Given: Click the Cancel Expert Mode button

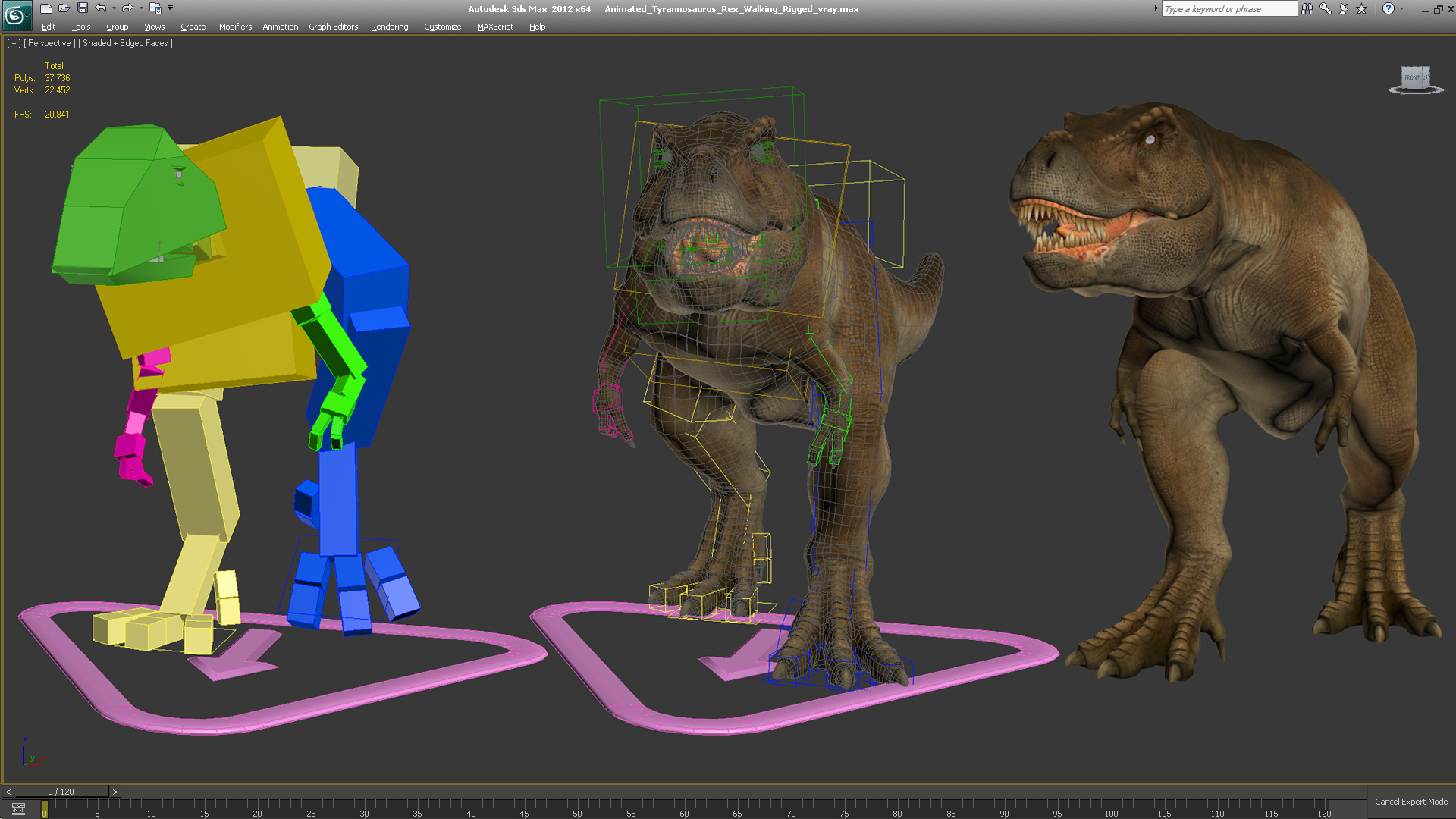Looking at the screenshot, I should 1411,802.
